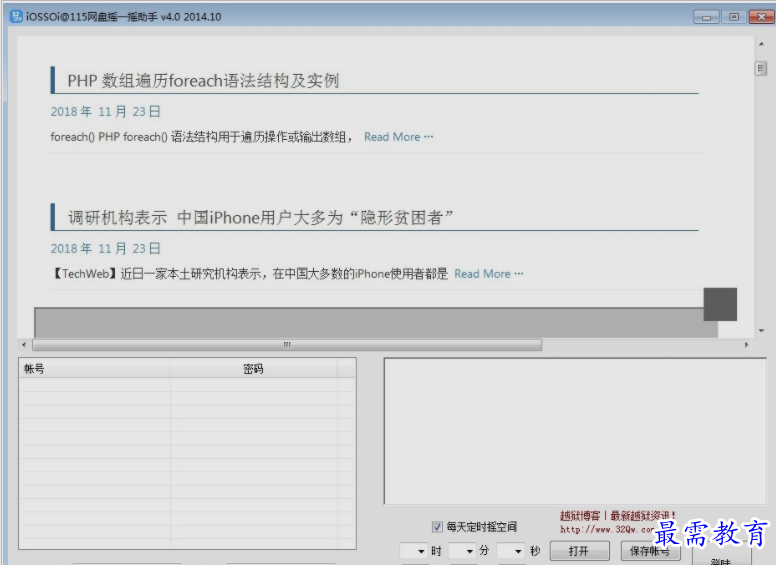Click the dark gray square in the web page
Image resolution: width=776 pixels, height=565 pixels.
coord(720,304)
